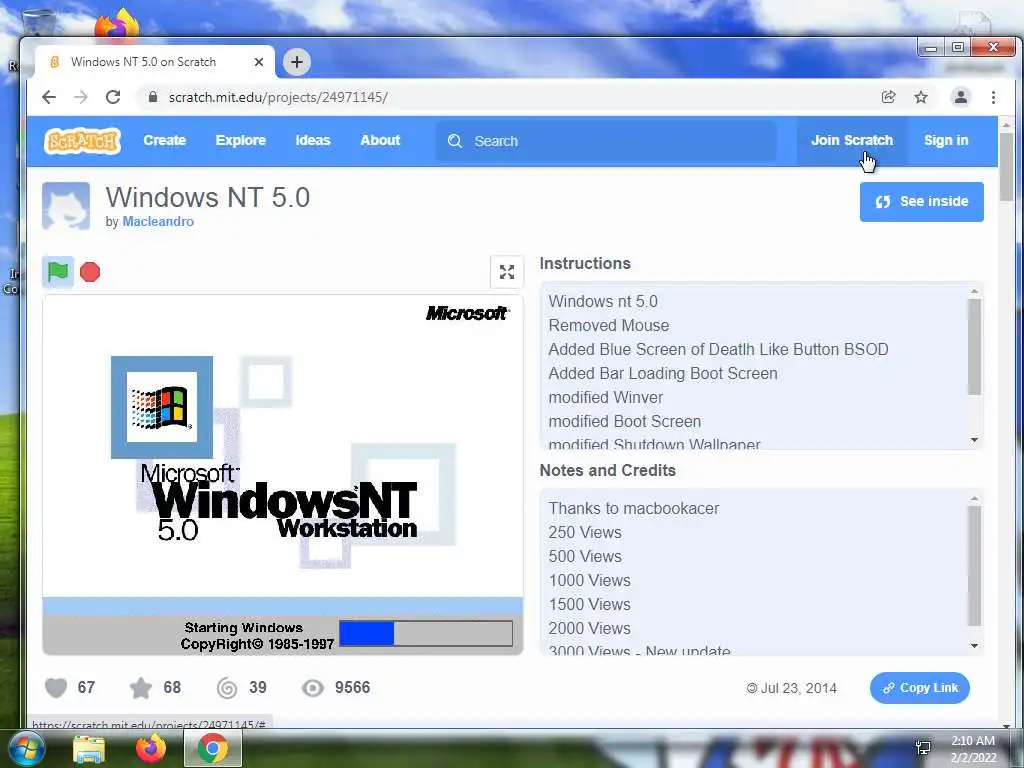Screen dimensions: 1024x768
Task: Minimize the Chrome window
Action: pos(931,48)
